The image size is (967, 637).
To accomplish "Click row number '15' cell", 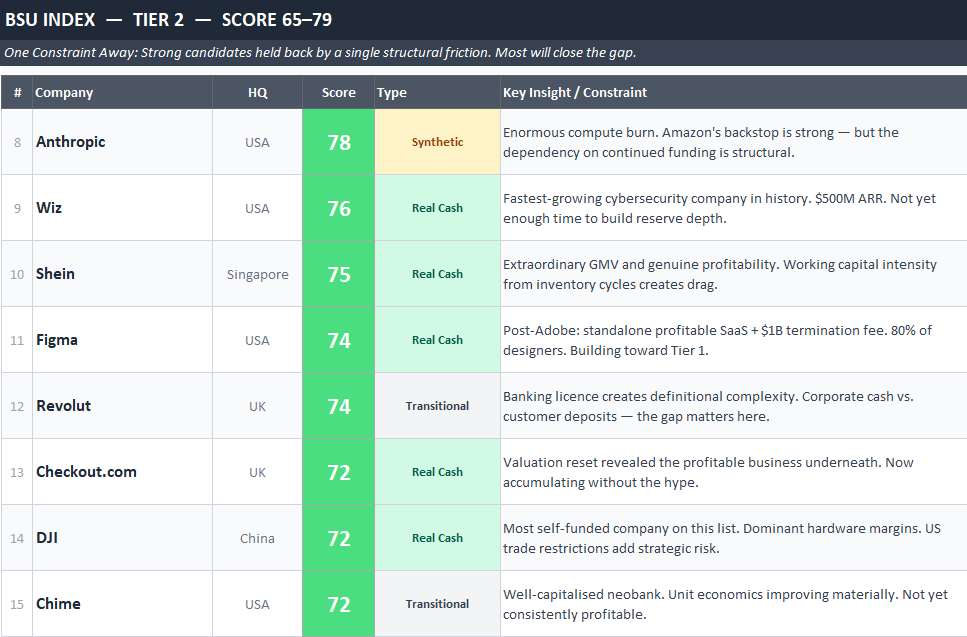I will coord(17,604).
